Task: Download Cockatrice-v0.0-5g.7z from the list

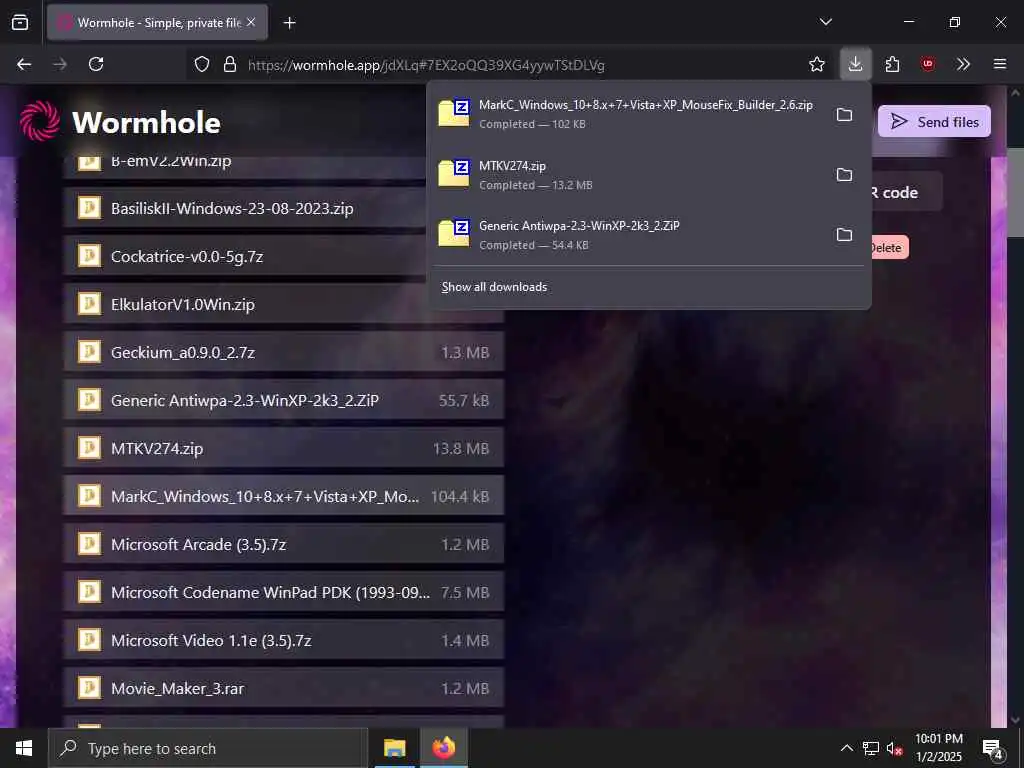Action: point(245,257)
